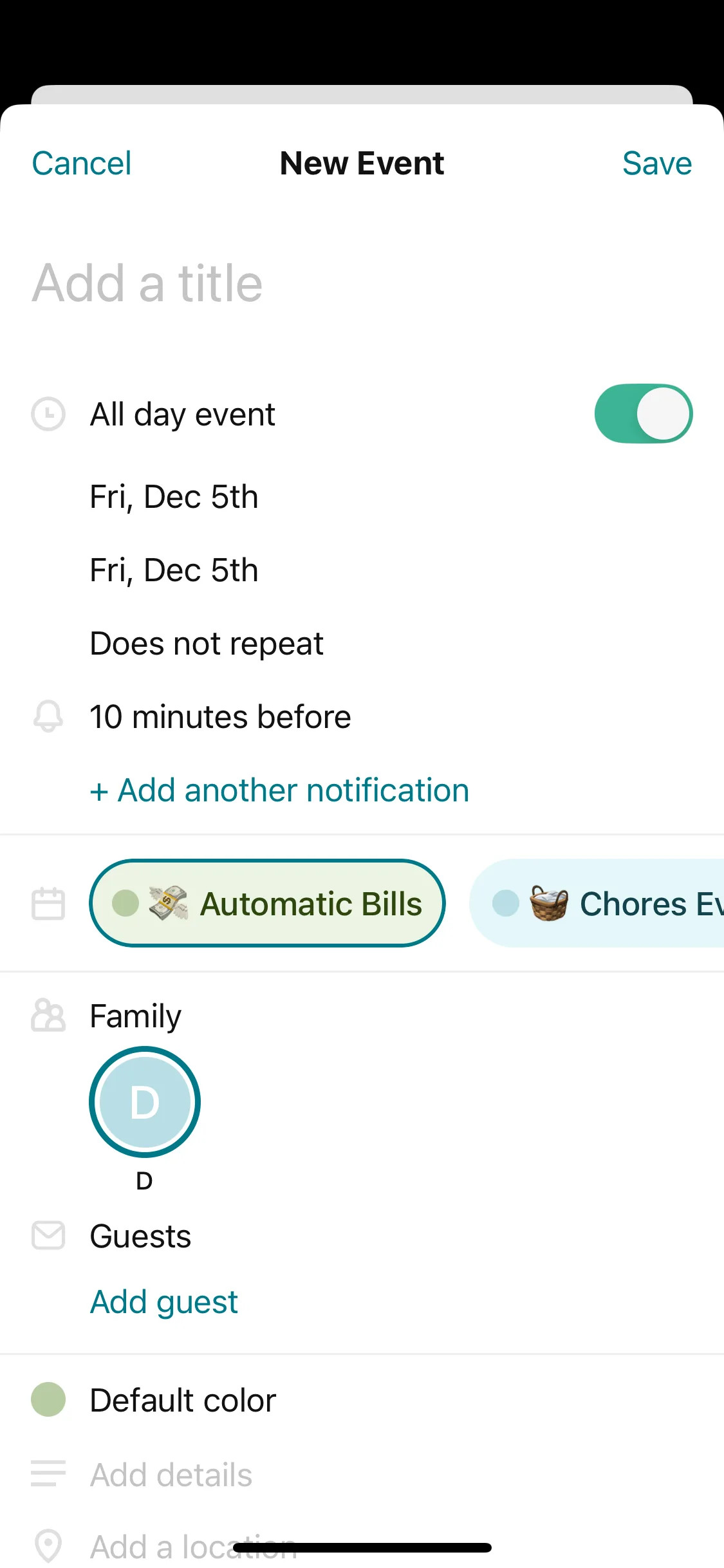The width and height of the screenshot is (724, 1568).
Task: Cancel the new event
Action: [82, 163]
